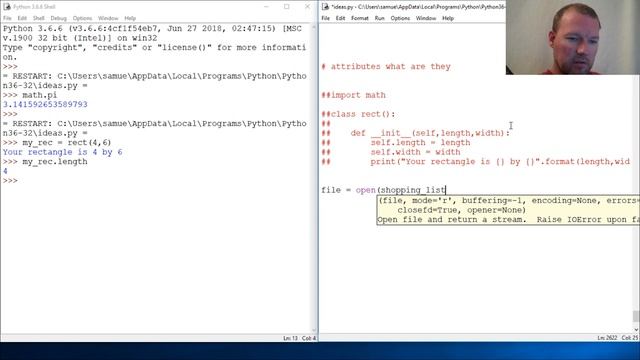
Task: Click the 'file = open(shopping_list' line
Action: (384, 190)
